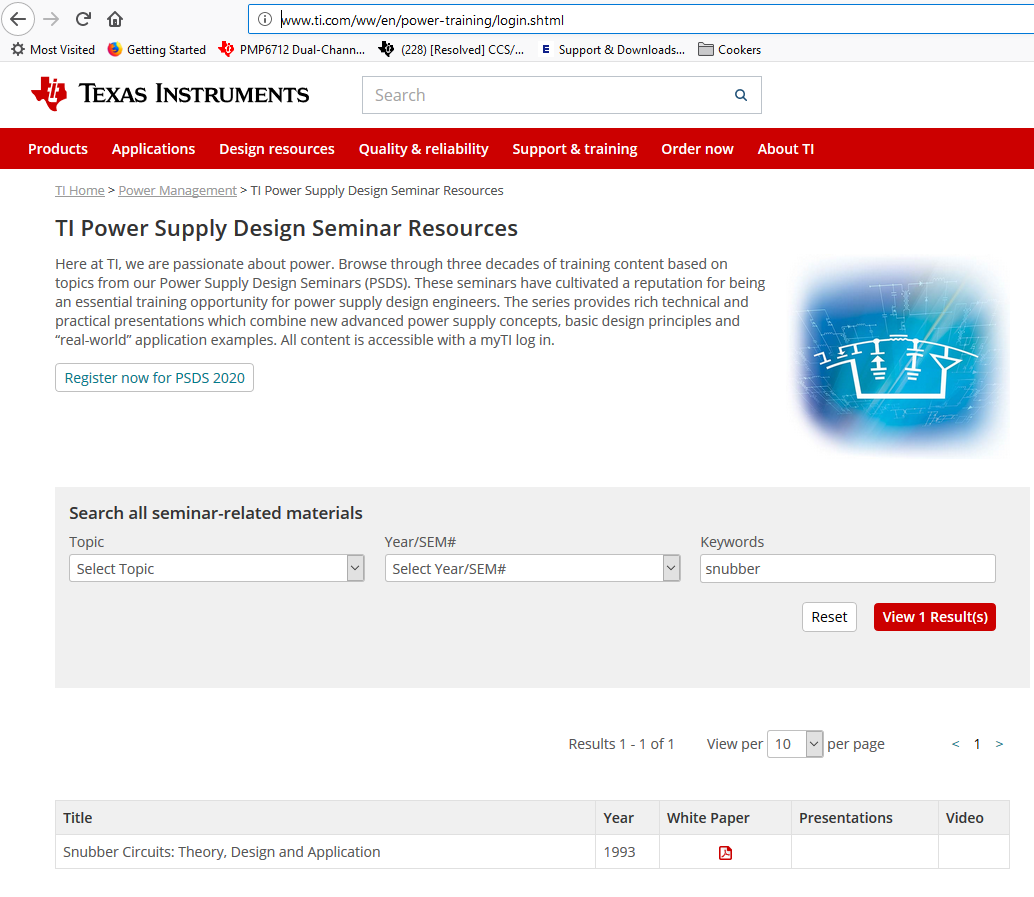Screen dimensions: 1034x897
Task: Click the browser forward arrow button
Action: (x=51, y=18)
